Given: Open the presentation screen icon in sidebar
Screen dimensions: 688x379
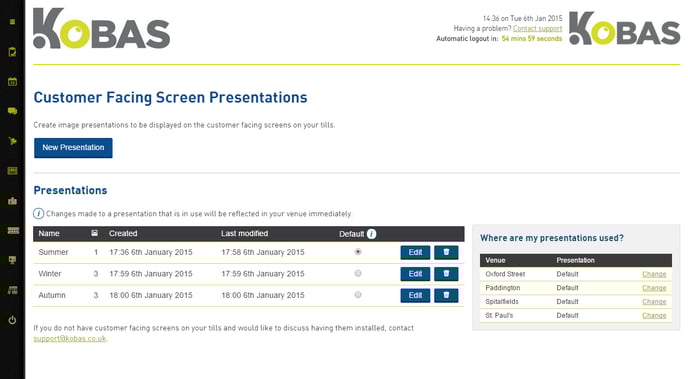Looking at the screenshot, I should pos(12,260).
